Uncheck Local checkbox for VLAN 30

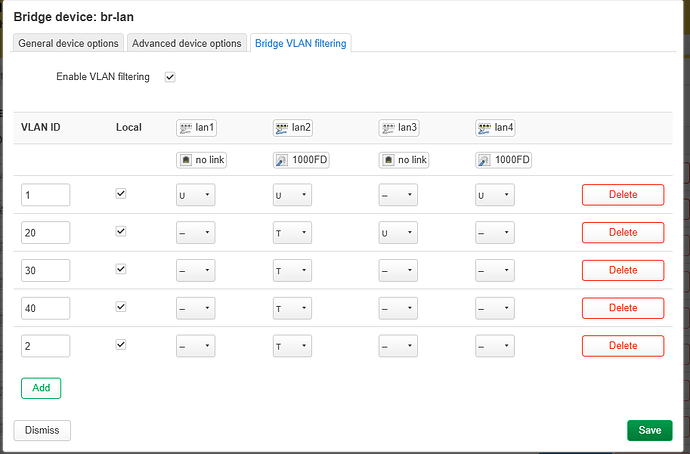[x=121, y=269]
